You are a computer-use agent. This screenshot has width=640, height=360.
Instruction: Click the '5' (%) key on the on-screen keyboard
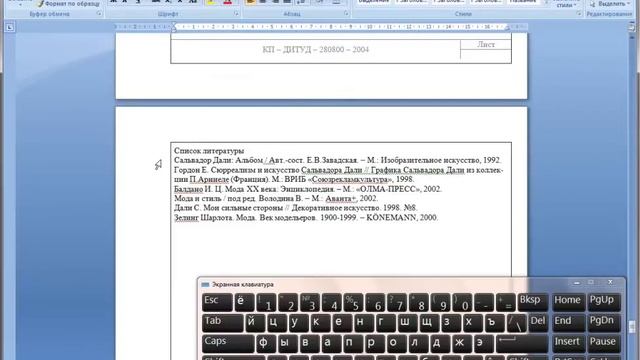coord(353,302)
